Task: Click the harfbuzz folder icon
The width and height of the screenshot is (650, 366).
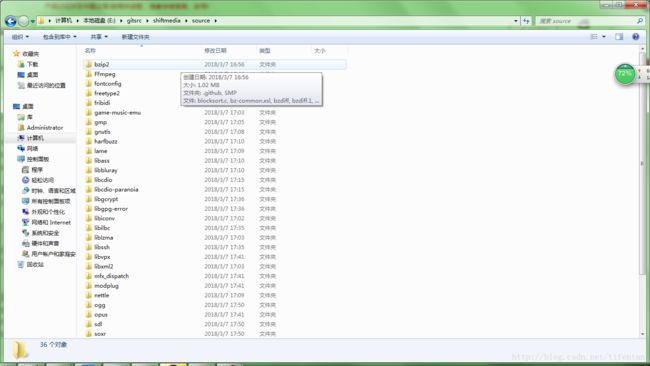Action: tap(89, 141)
